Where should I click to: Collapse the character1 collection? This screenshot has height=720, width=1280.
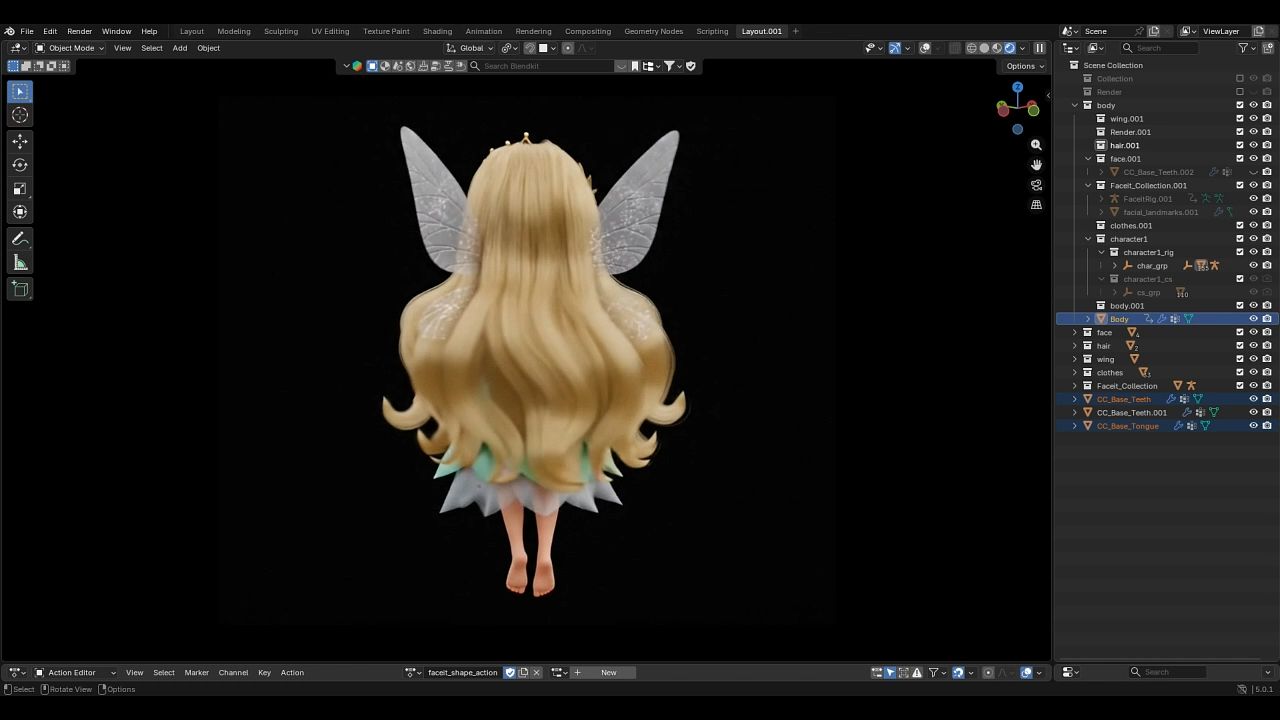(1088, 239)
